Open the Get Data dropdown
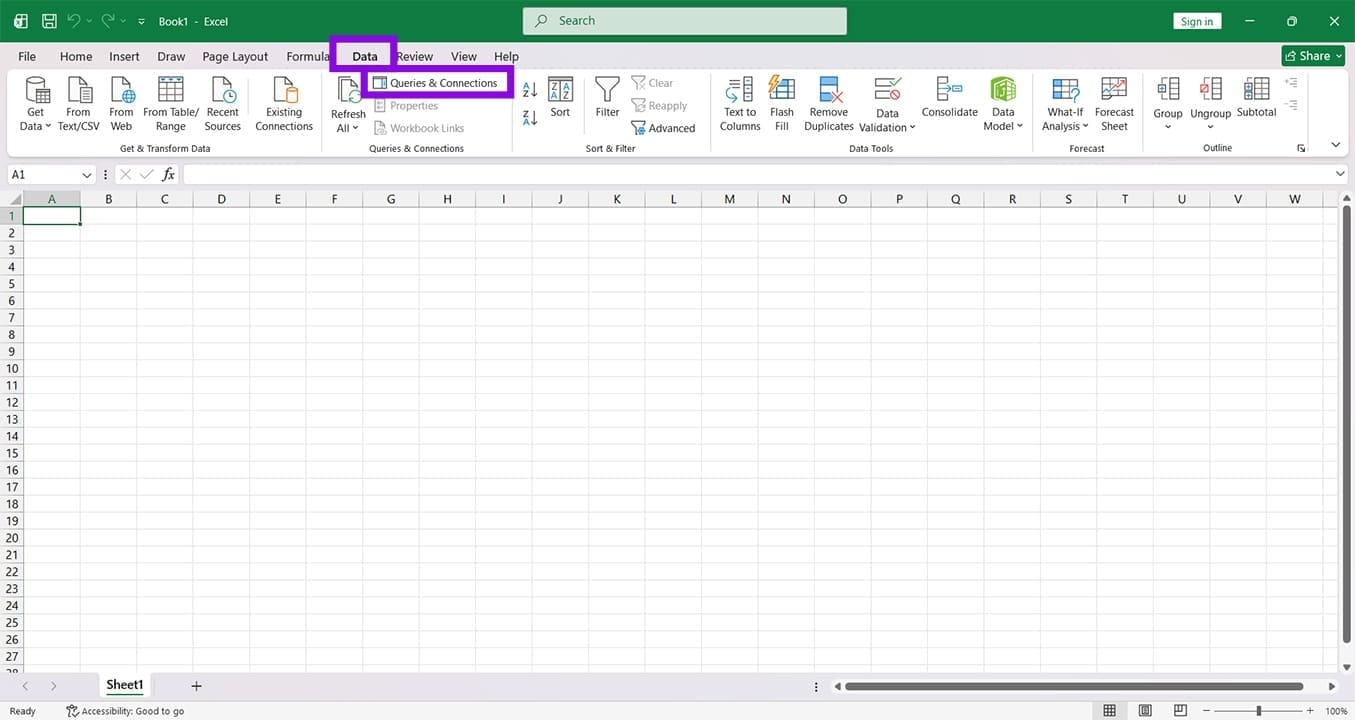This screenshot has height=720, width=1355. pyautogui.click(x=36, y=104)
